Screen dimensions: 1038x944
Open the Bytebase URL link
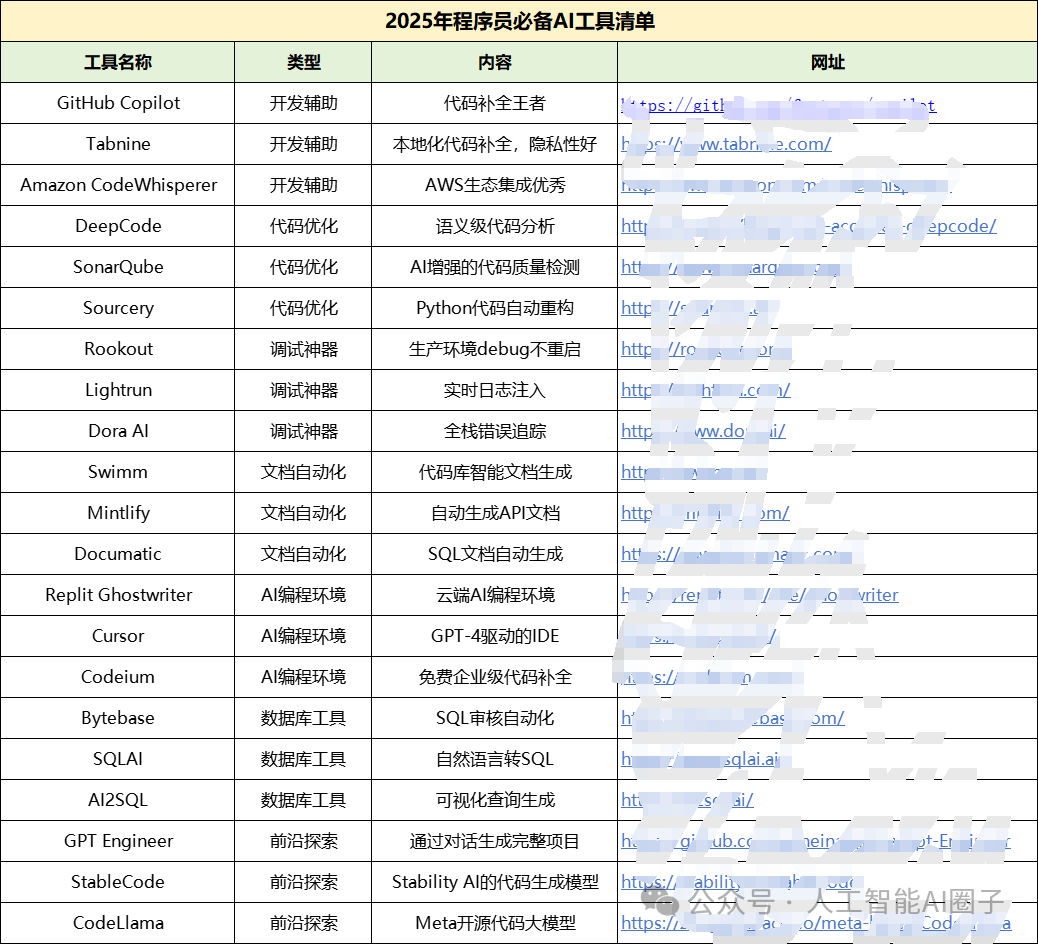(732, 718)
